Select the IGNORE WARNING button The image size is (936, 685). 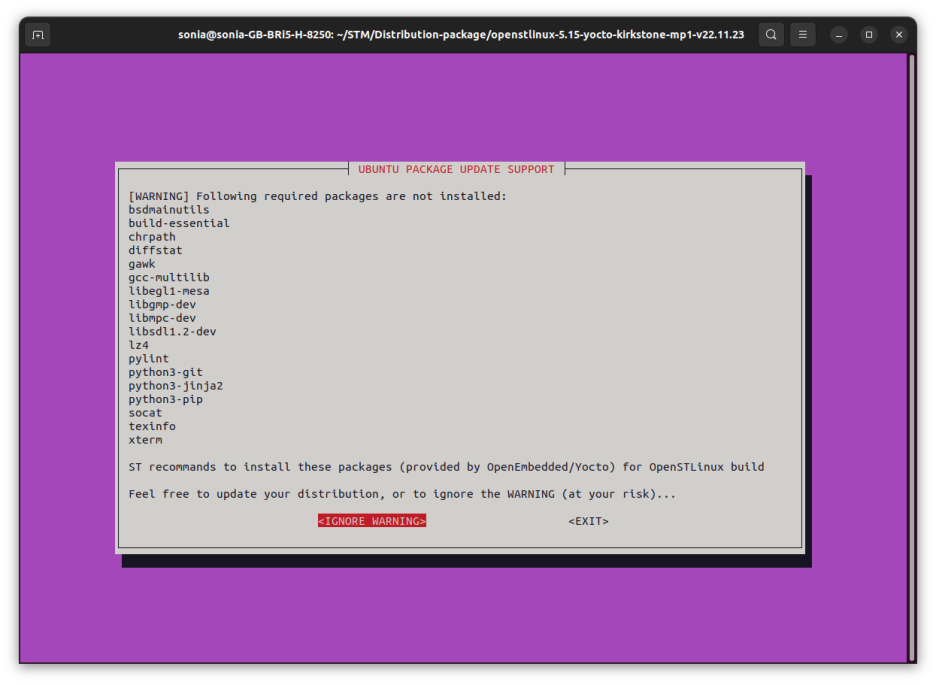point(372,521)
